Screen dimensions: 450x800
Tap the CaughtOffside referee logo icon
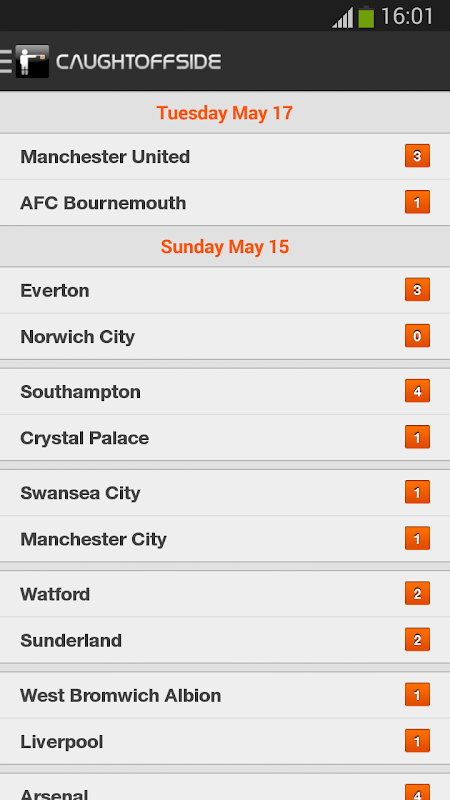click(x=32, y=61)
